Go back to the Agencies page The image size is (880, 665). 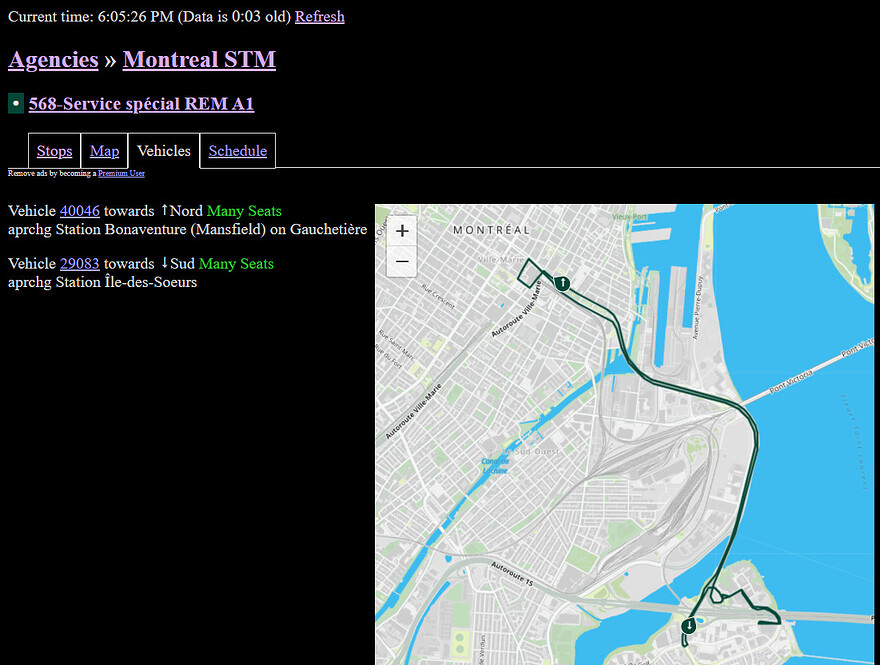[x=53, y=60]
